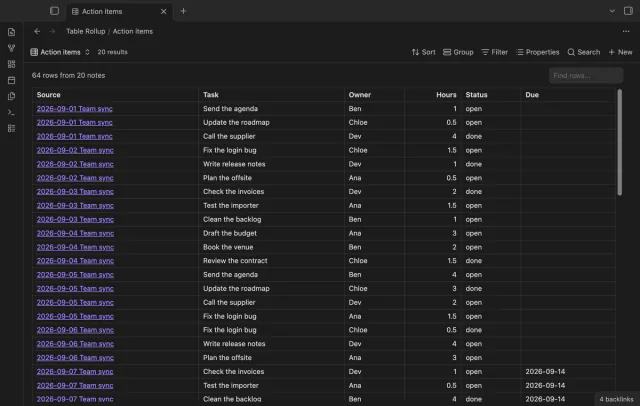This screenshot has height=406, width=640.
Task: Open the canvas grid icon in ribbon
Action: click(x=11, y=64)
